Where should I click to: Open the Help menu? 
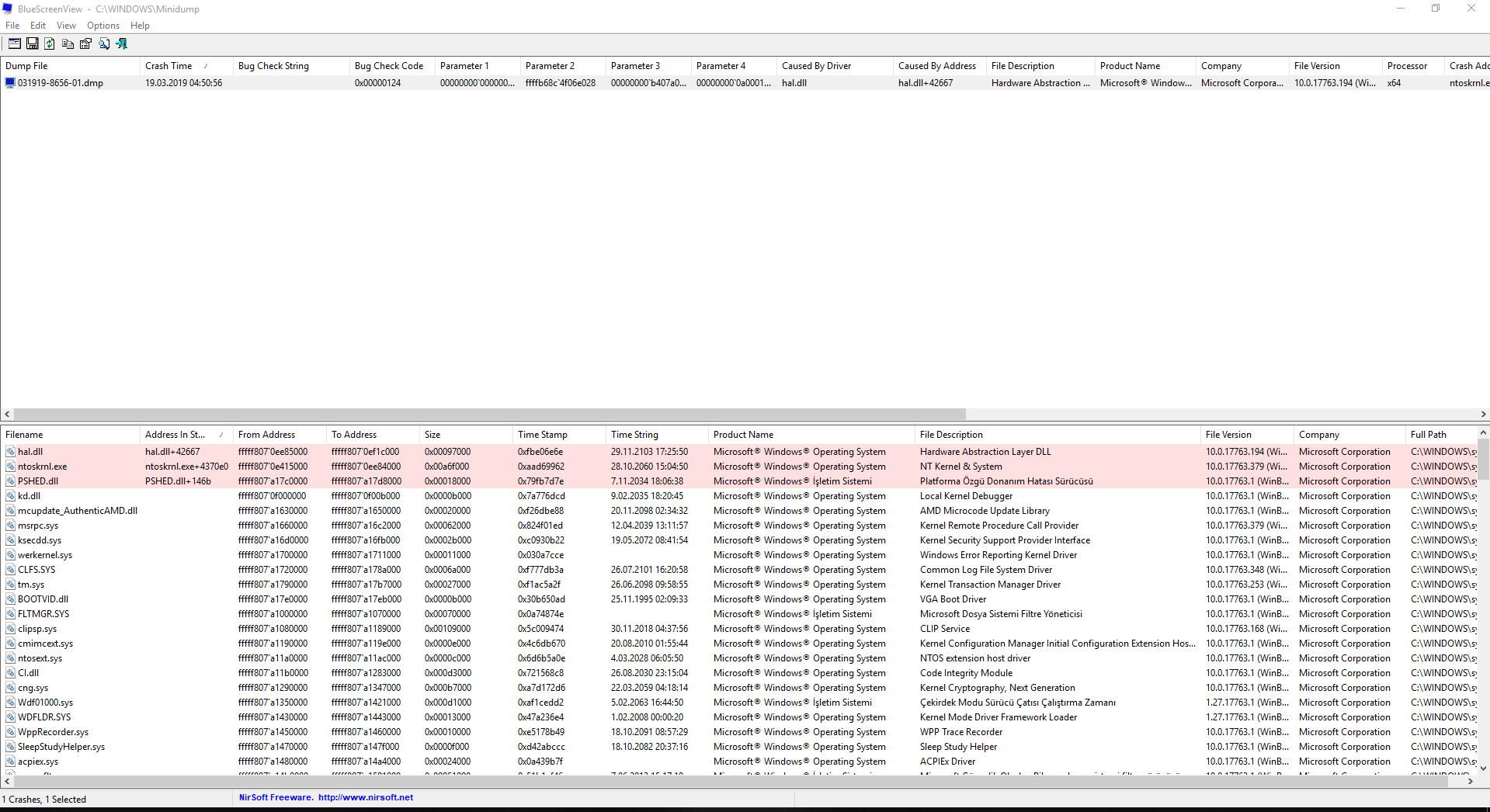coord(140,26)
